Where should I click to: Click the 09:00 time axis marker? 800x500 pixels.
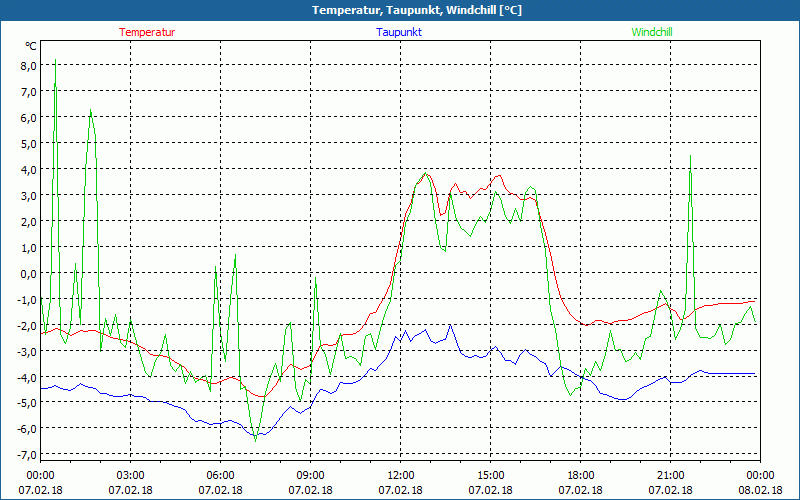pyautogui.click(x=311, y=475)
